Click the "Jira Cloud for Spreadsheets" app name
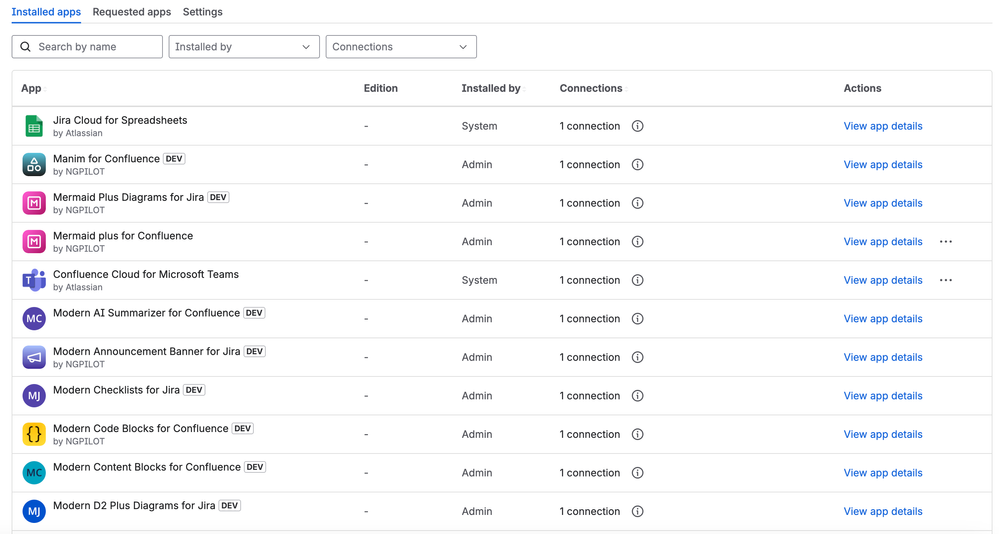999x534 pixels. tap(120, 120)
